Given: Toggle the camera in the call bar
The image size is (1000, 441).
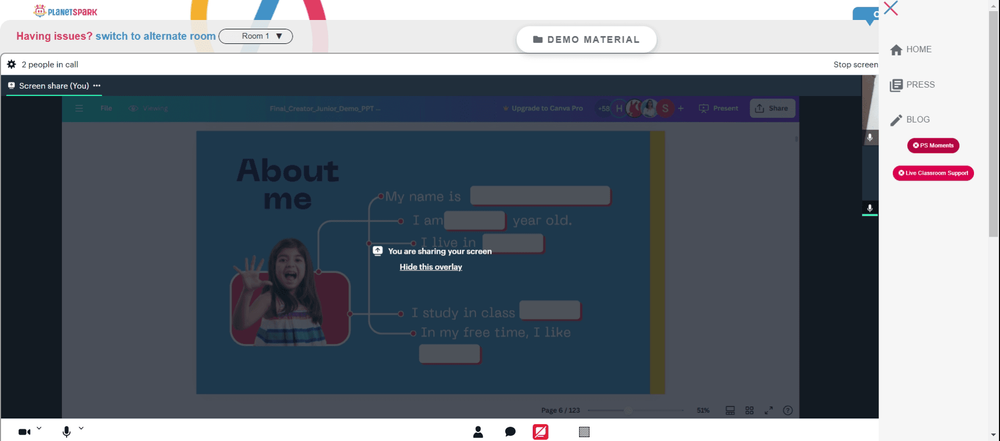Looking at the screenshot, I should (x=24, y=432).
